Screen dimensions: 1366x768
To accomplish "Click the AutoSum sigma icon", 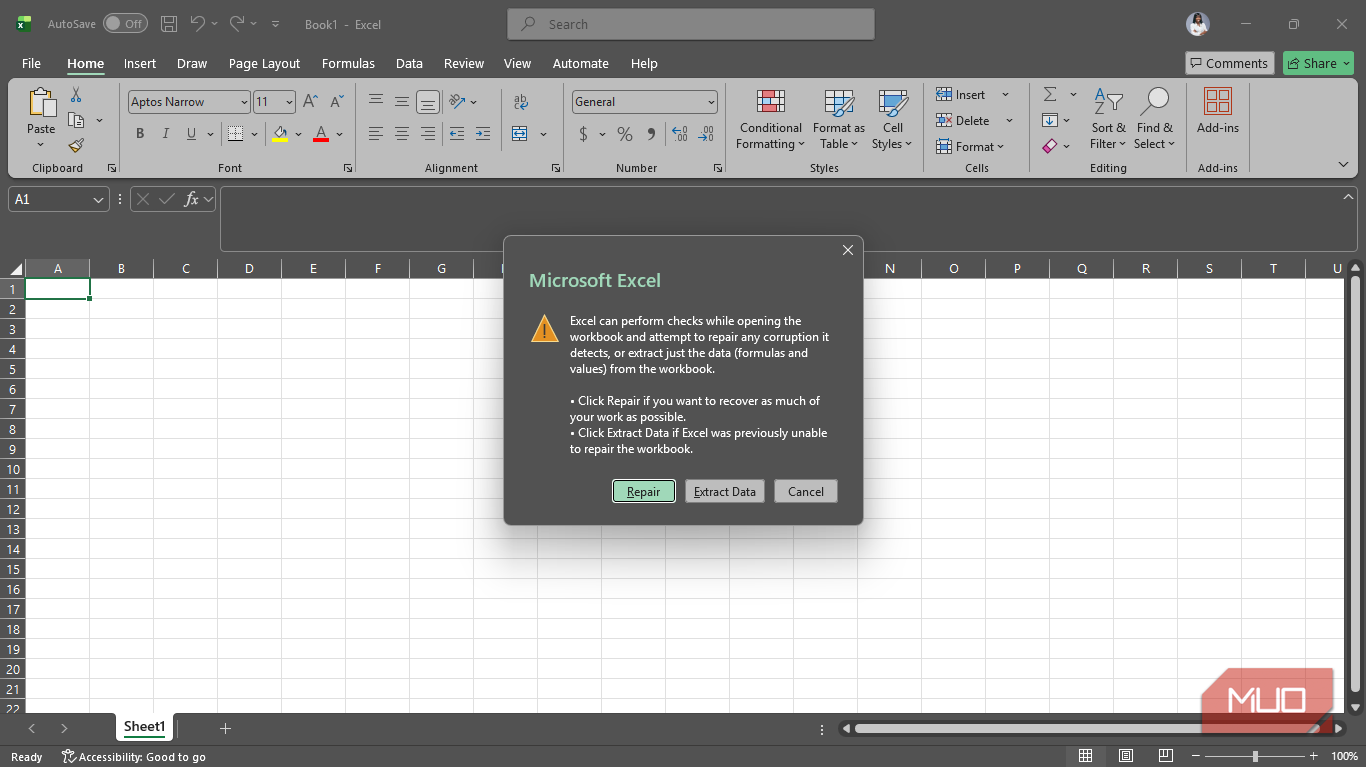I will (1050, 95).
